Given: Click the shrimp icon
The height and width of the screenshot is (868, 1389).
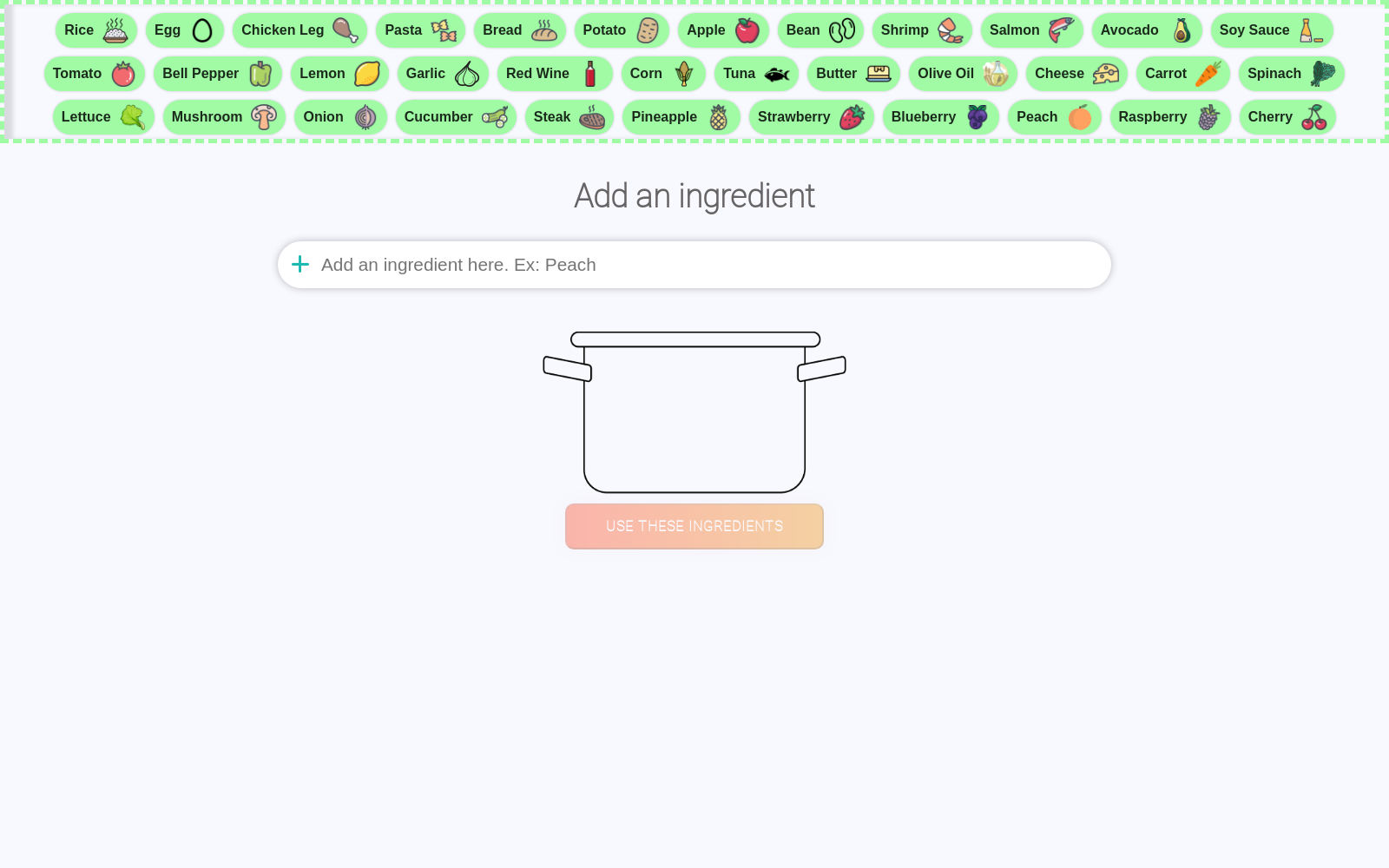Looking at the screenshot, I should point(951,30).
